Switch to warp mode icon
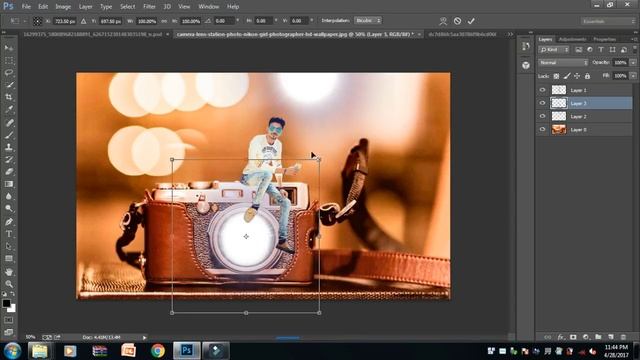640x360 pixels. tap(443, 21)
